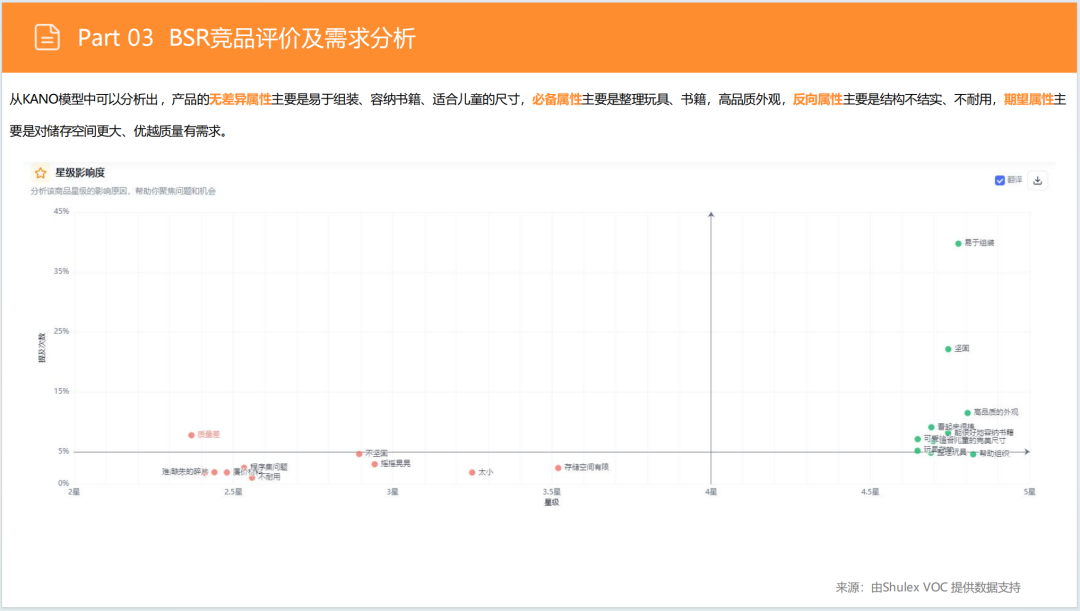Screen dimensions: 1080x611
Task: Click the red 质量差 data point
Action: pos(191,435)
